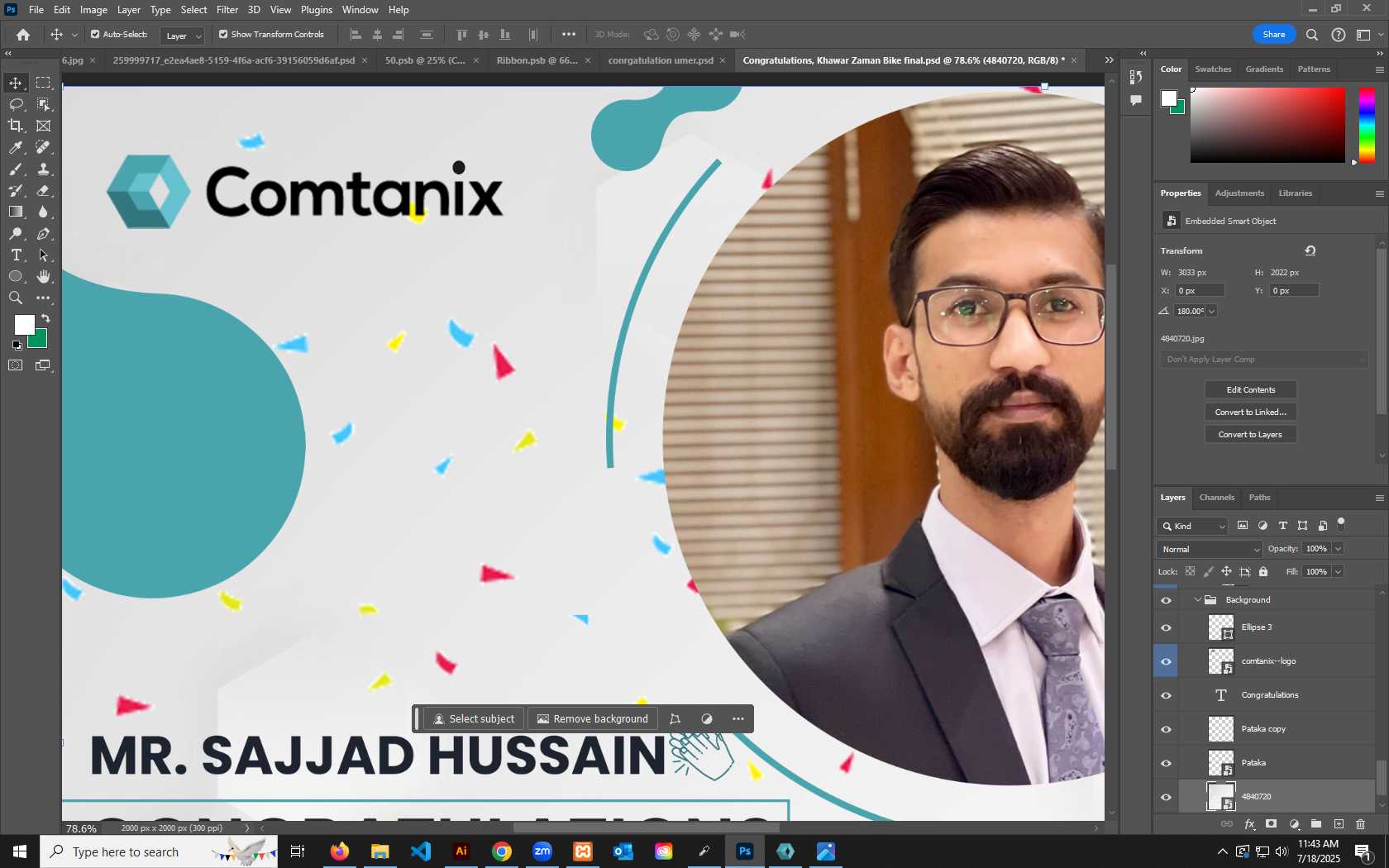The height and width of the screenshot is (868, 1389).
Task: Select the Horizontal Type tool
Action: 16,255
